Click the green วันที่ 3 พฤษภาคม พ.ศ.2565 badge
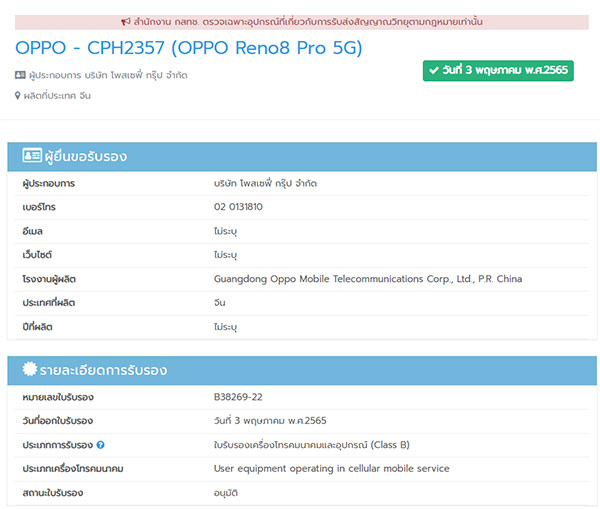600x509 pixels. [498, 71]
